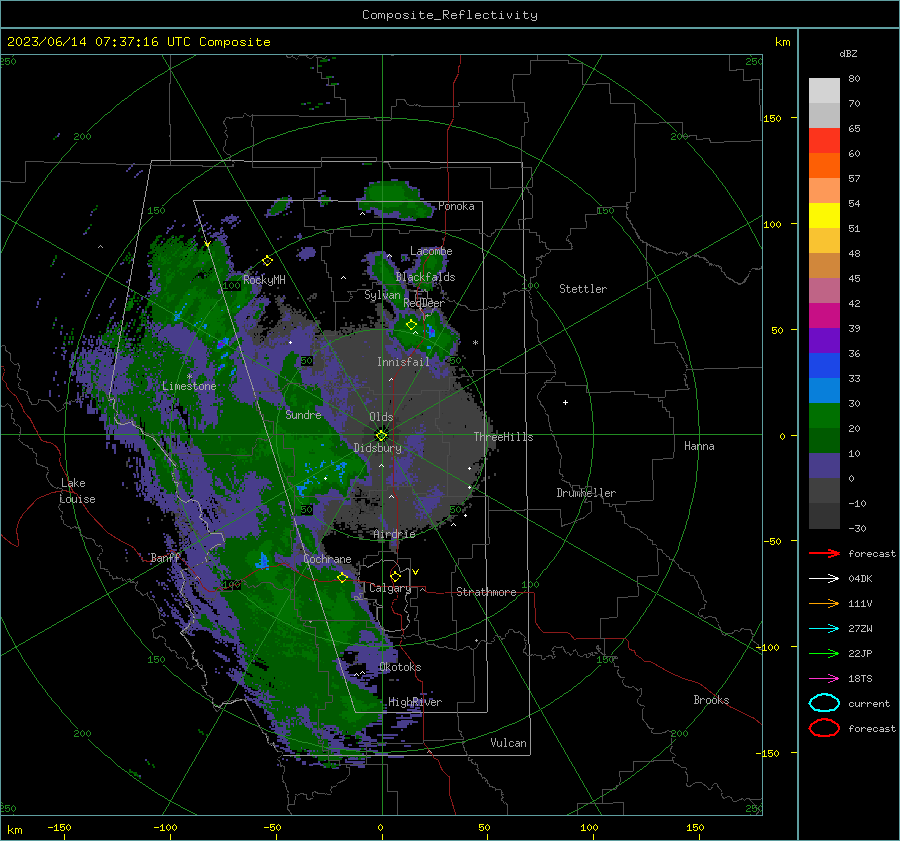Select the dark blue 36 dBZ swatch
The width and height of the screenshot is (900, 841).
(824, 365)
